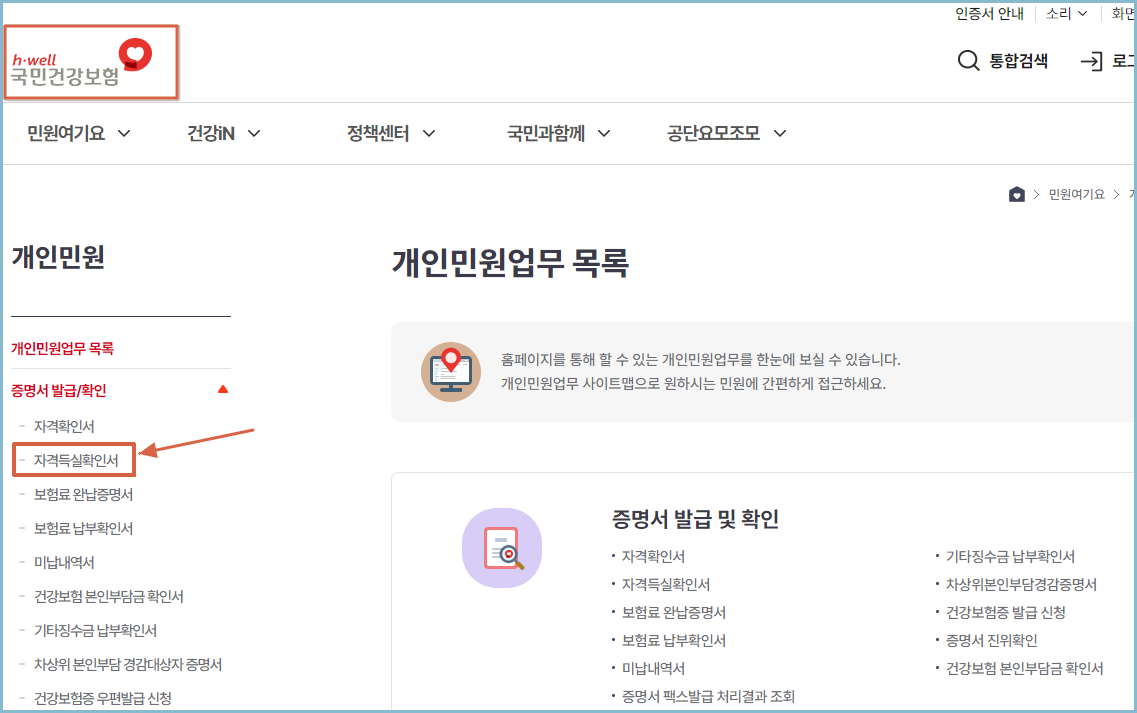Click the login arrow icon at top right

click(1092, 61)
